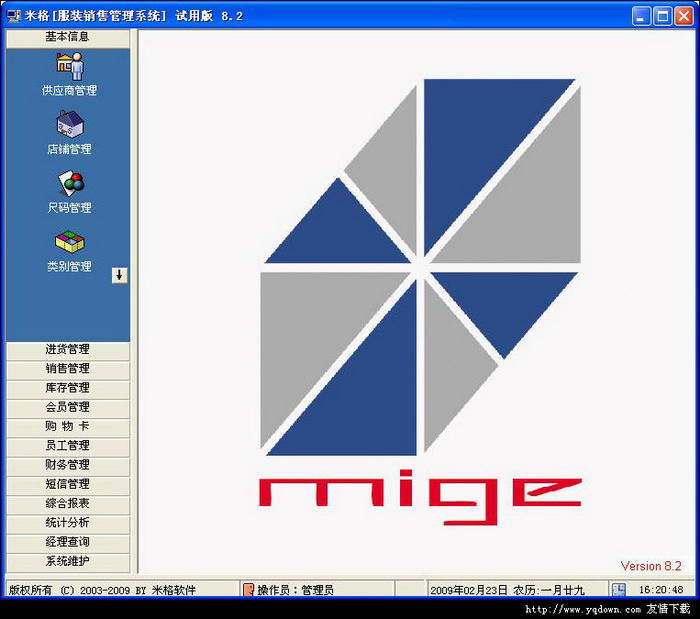The image size is (700, 619).
Task: Click the Version 8.2 label
Action: pyautogui.click(x=651, y=566)
